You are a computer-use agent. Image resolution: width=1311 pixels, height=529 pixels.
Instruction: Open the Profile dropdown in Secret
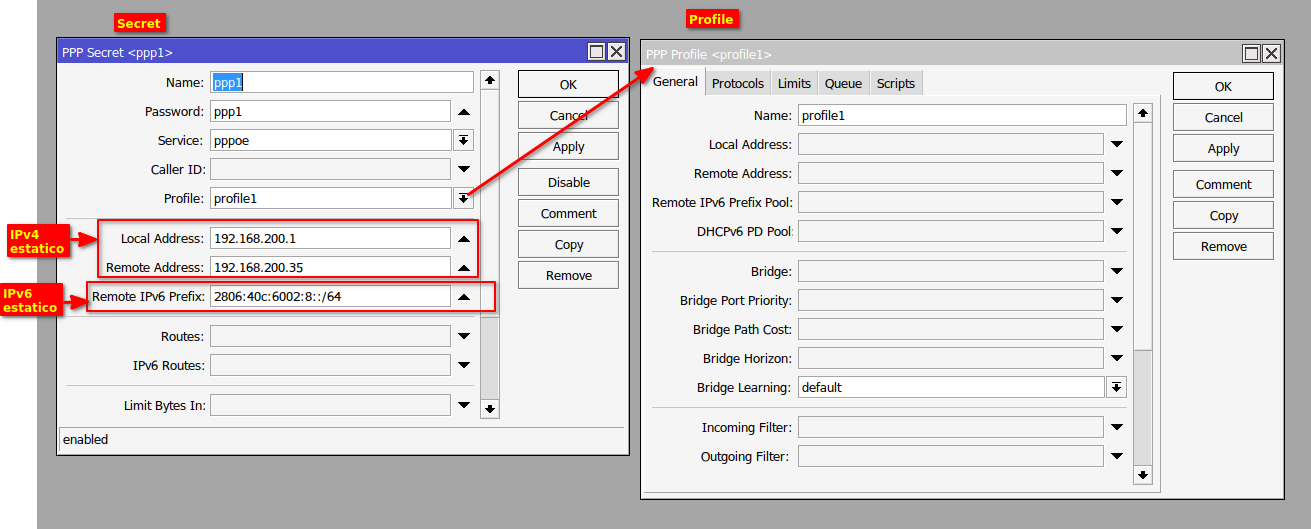click(464, 199)
